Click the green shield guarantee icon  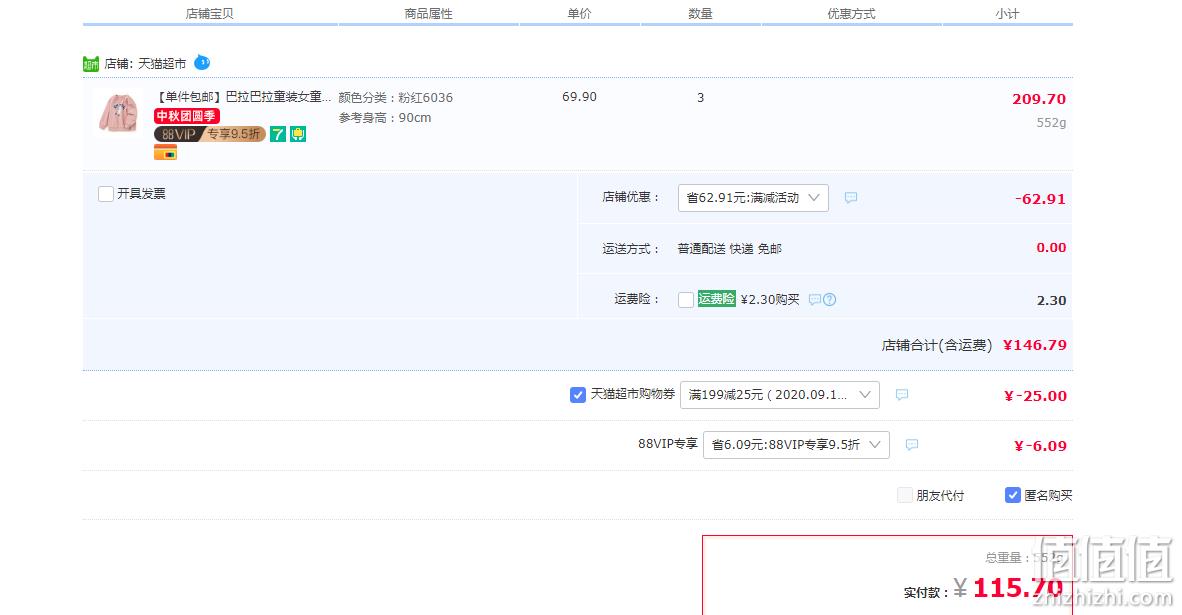coord(298,134)
